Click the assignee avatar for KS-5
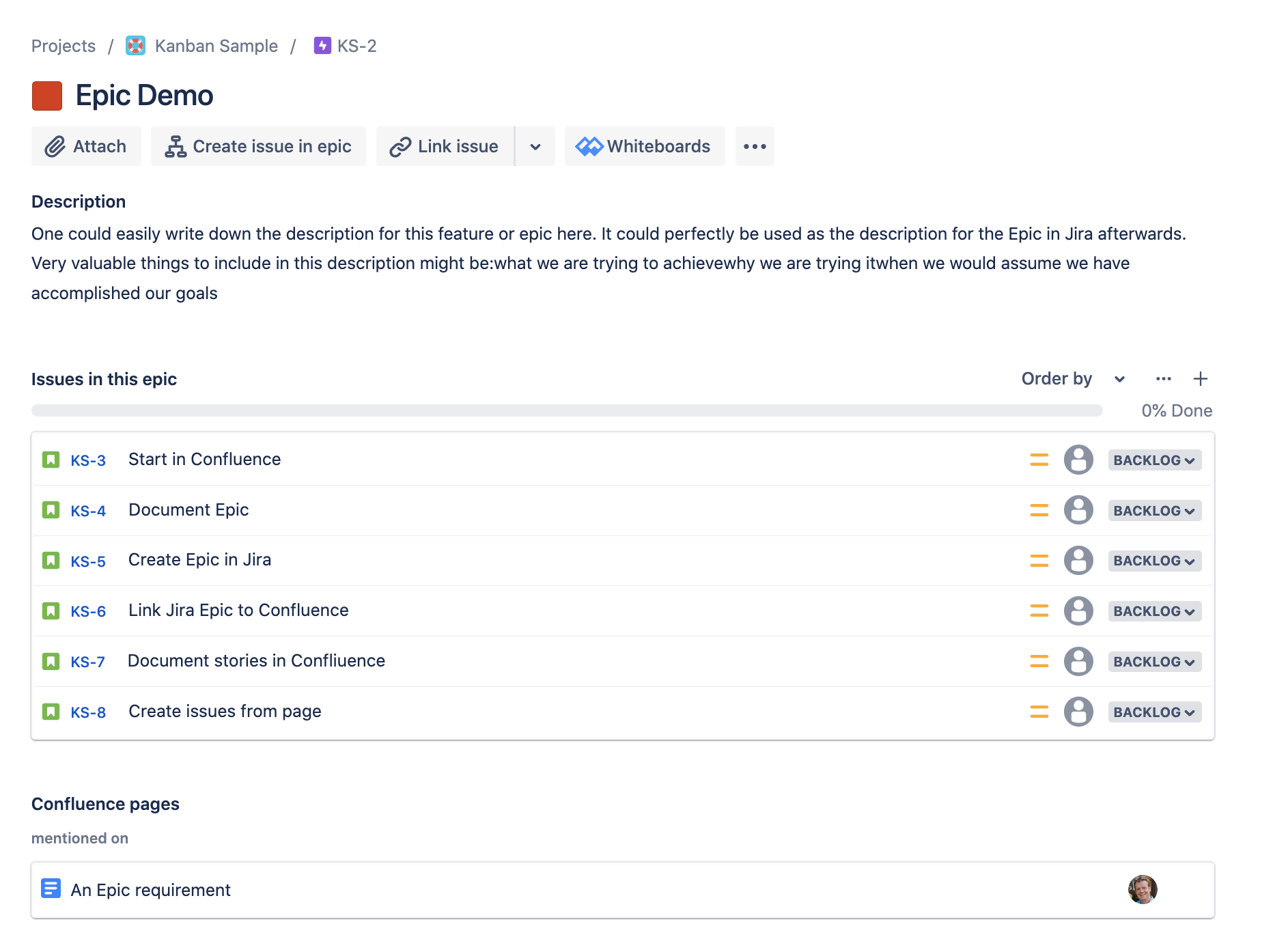This screenshot has width=1273, height=952. coord(1078,561)
